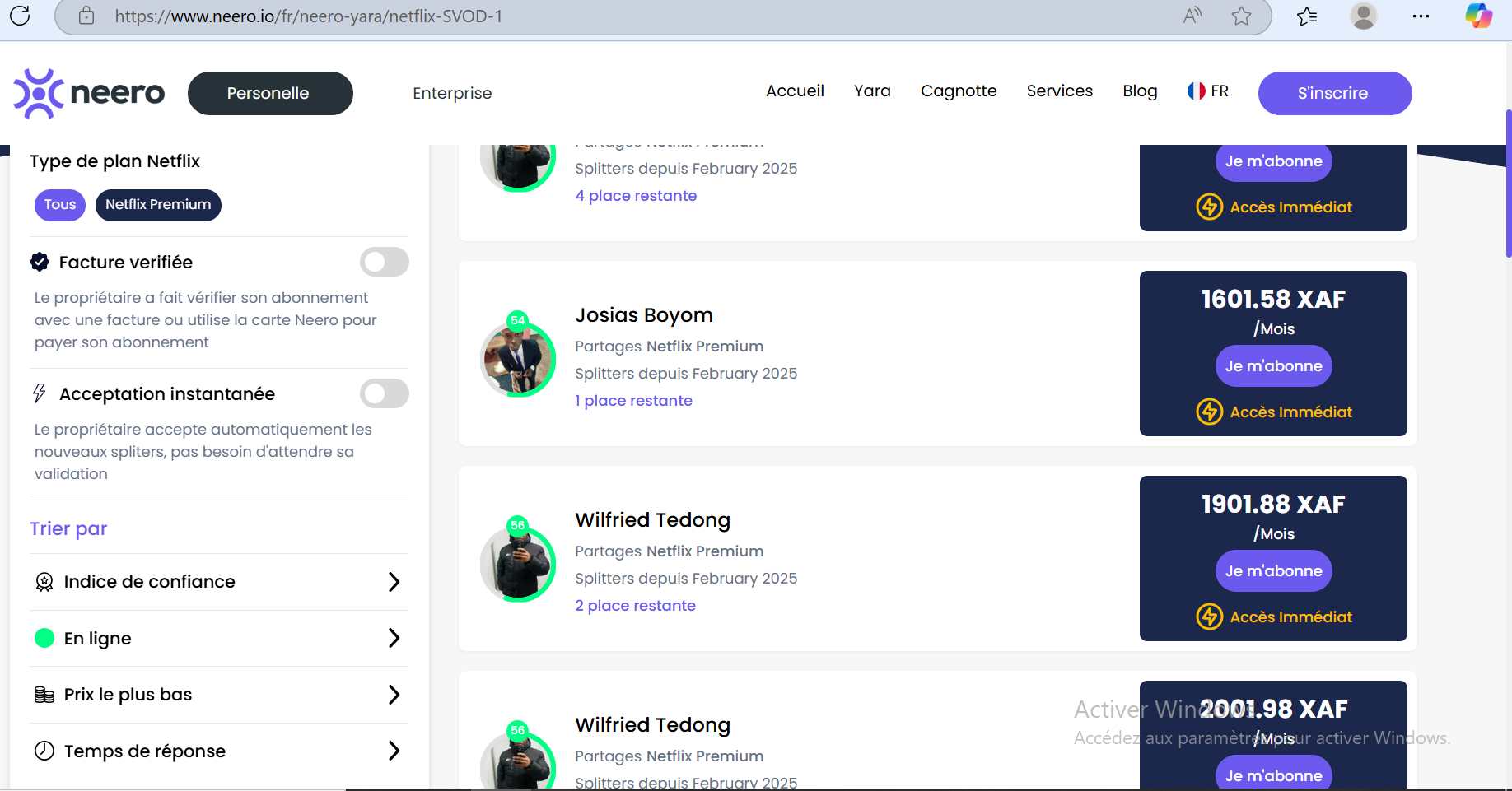Expand Temps de réponse sort chevron
This screenshot has width=1512, height=791.
tap(394, 751)
